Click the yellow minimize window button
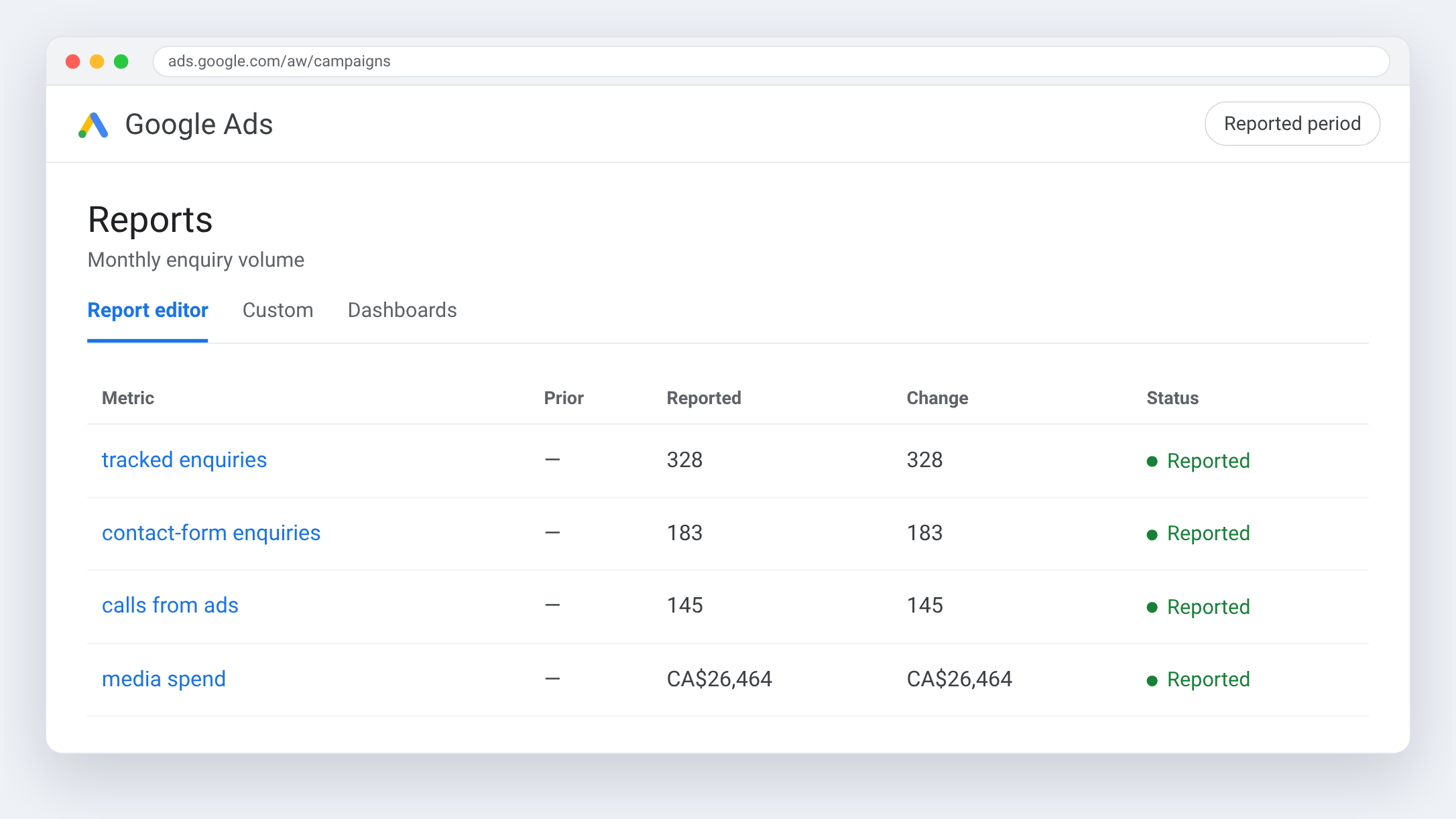Screen dimensions: 1456x819 tap(97, 62)
